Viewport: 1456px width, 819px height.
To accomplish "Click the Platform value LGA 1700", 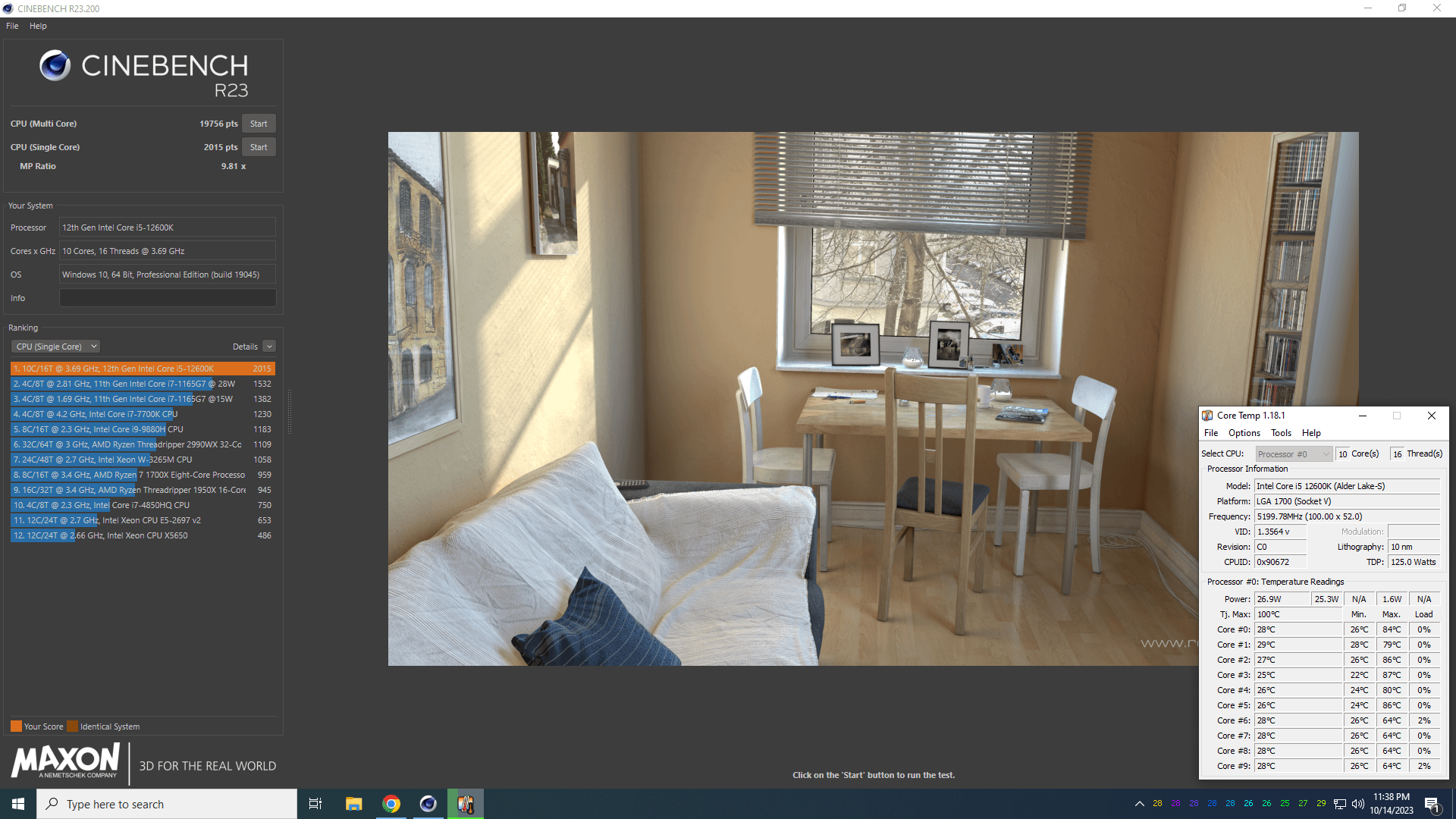I will tap(1347, 501).
